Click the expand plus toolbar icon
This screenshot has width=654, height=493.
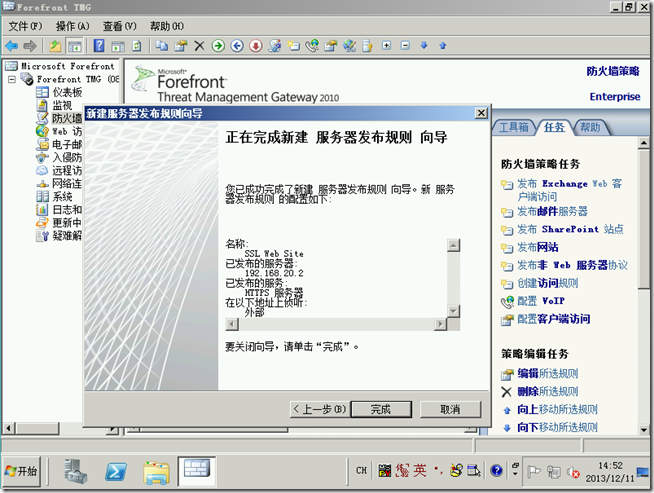click(387, 45)
